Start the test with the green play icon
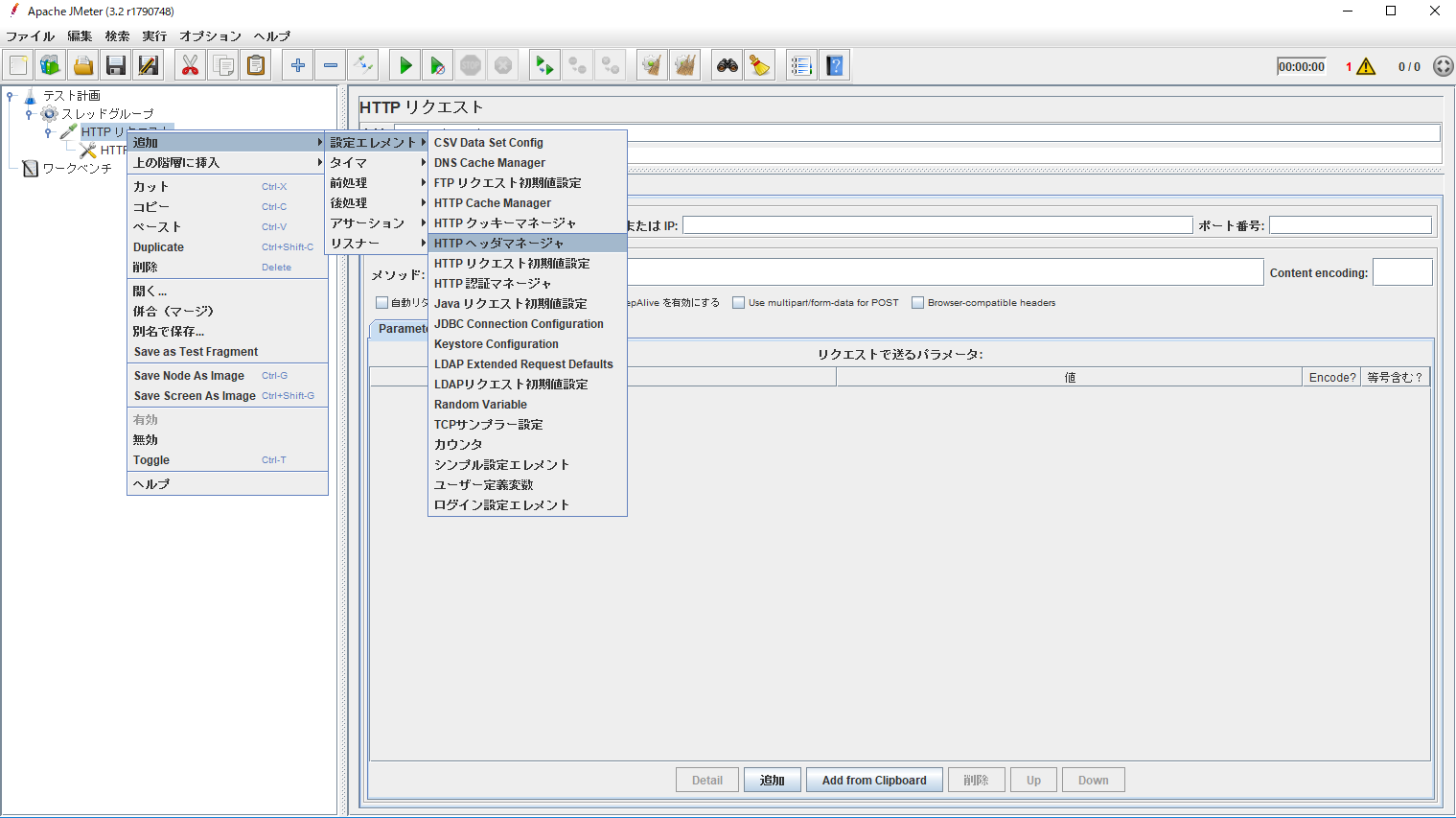Viewport: 1456px width, 818px height. point(404,64)
